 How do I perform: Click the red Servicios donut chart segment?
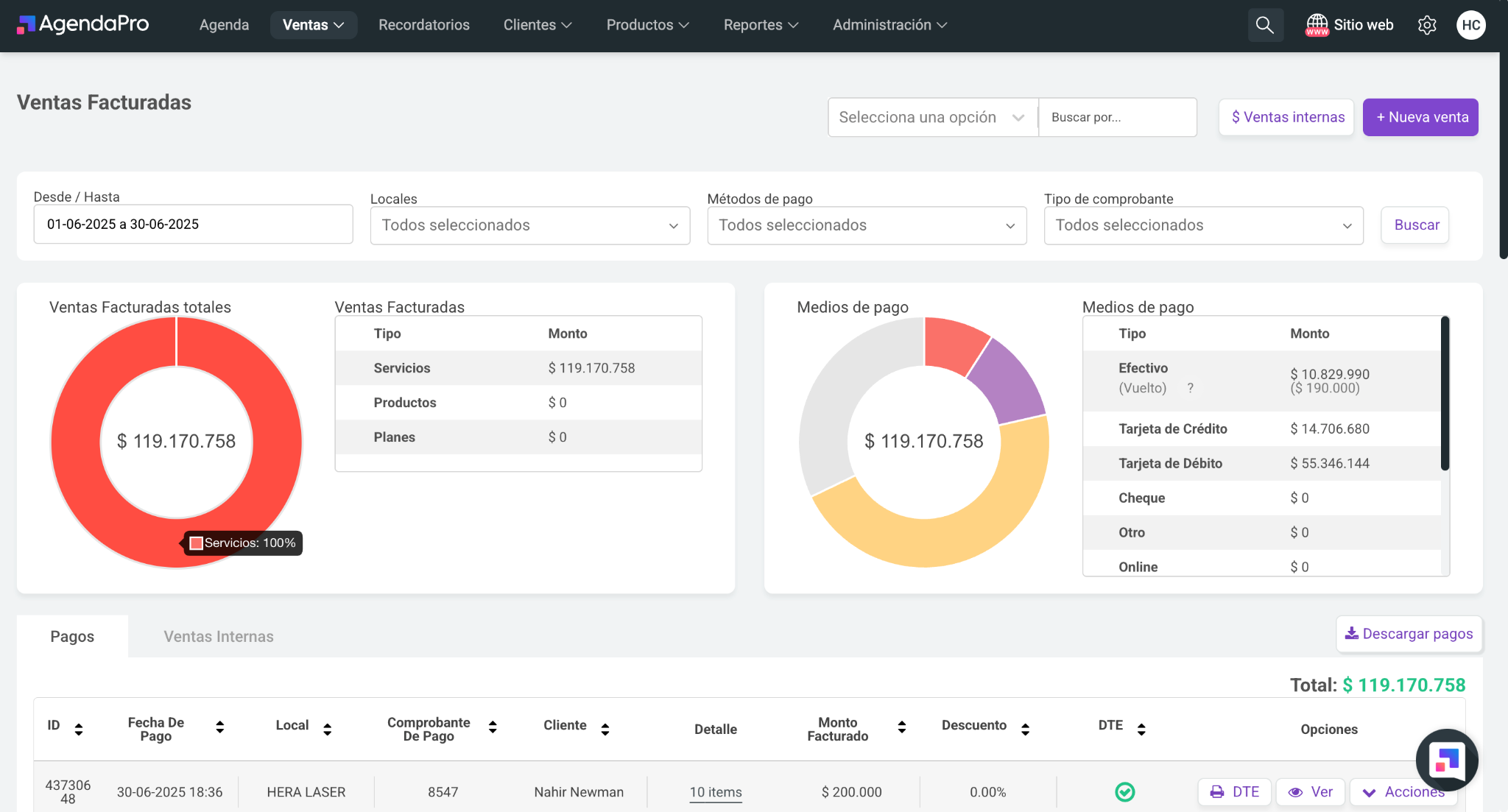pos(77,442)
